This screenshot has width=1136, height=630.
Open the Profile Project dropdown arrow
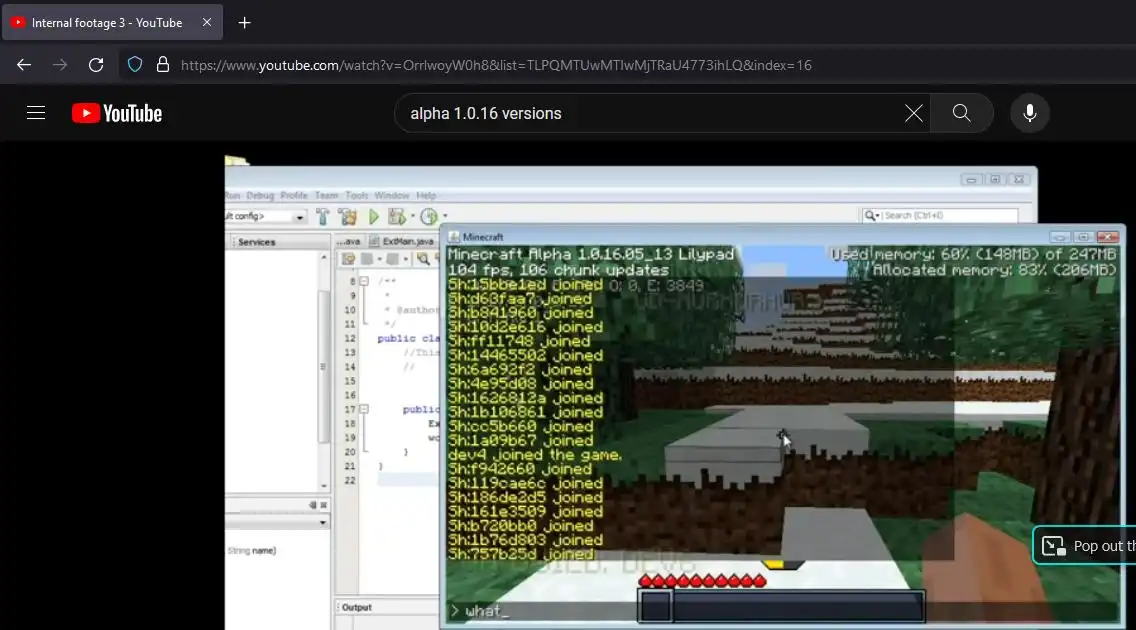445,216
